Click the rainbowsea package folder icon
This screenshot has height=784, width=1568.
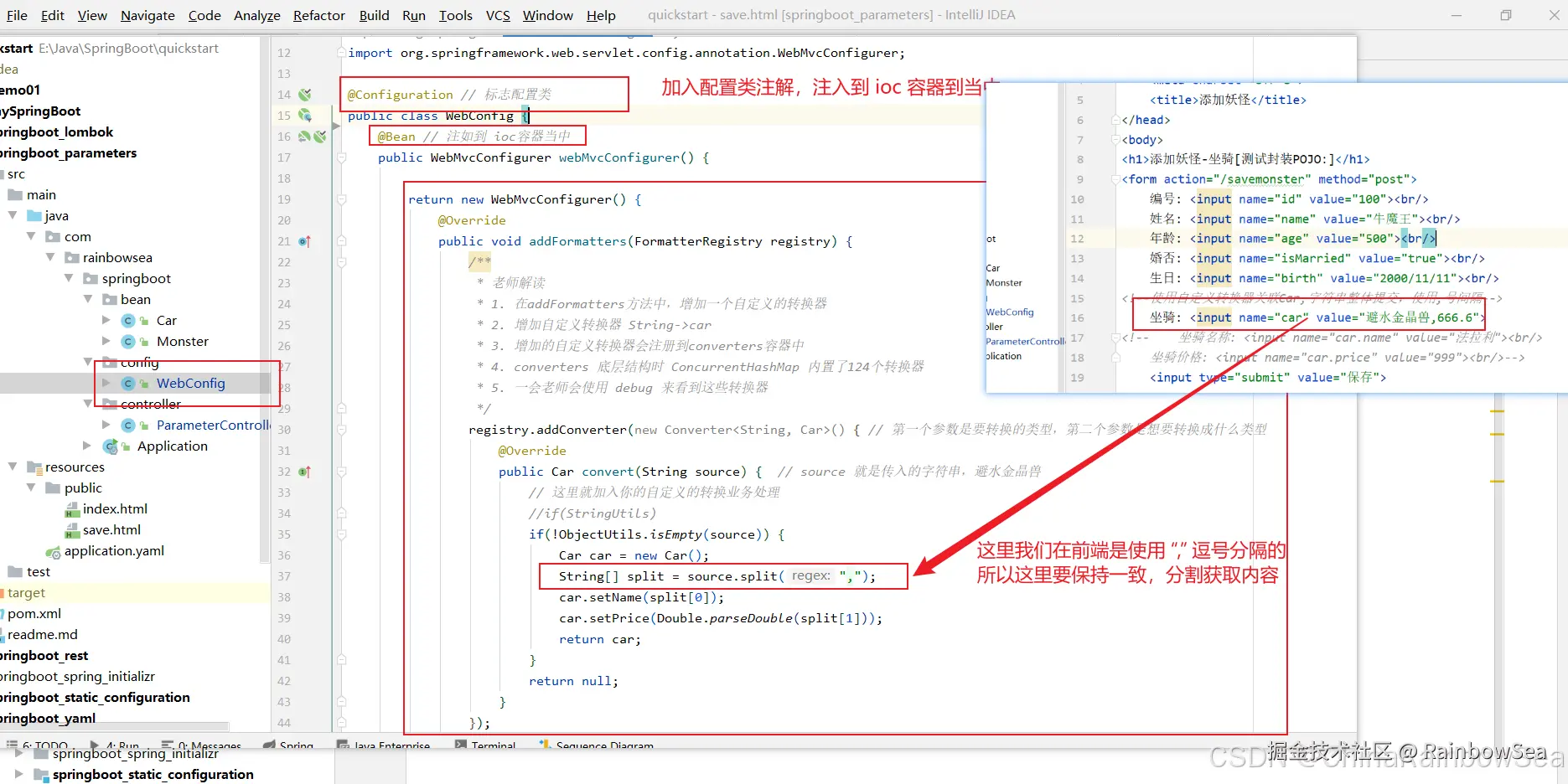72,258
